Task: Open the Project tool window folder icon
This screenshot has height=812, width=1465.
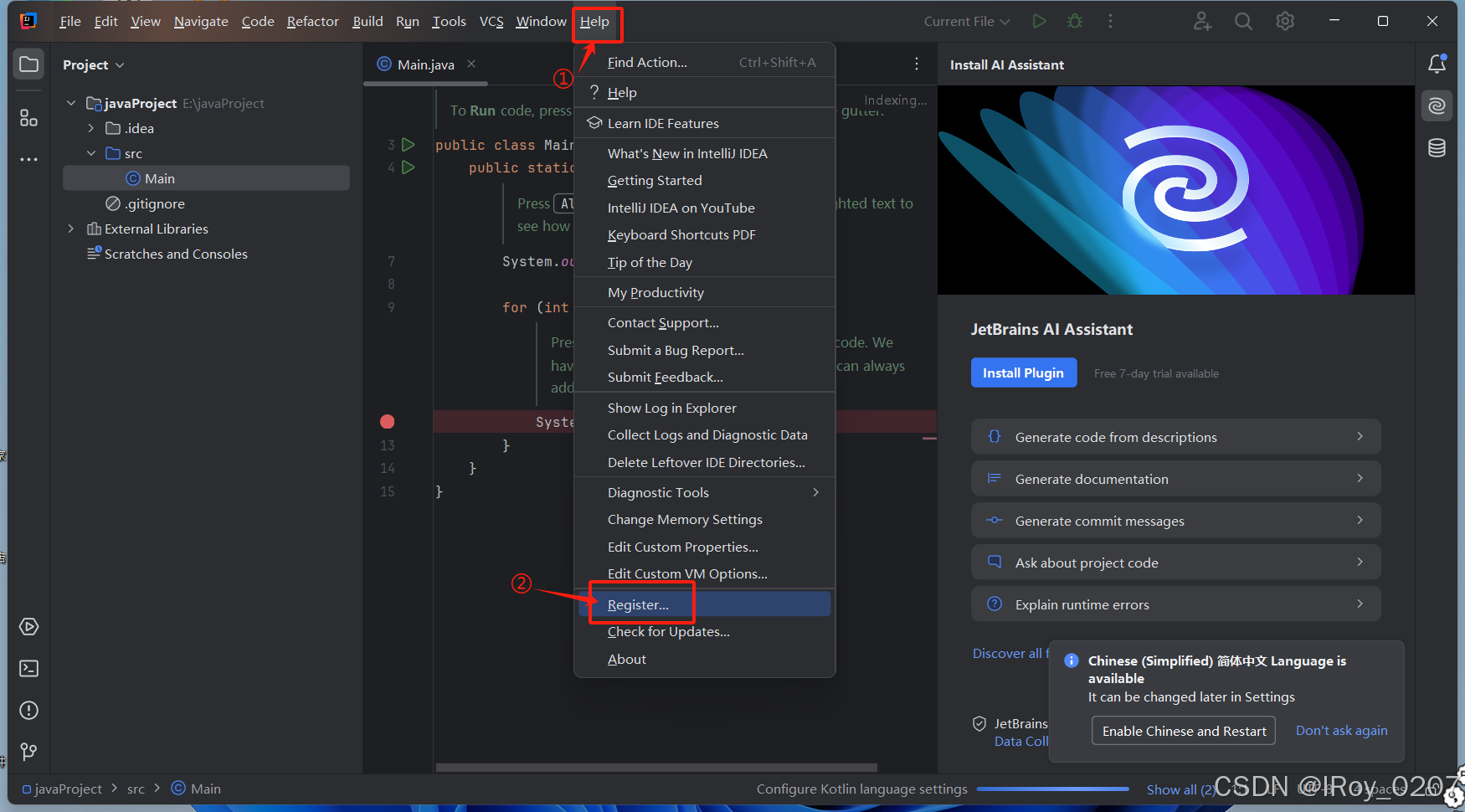Action: [28, 64]
